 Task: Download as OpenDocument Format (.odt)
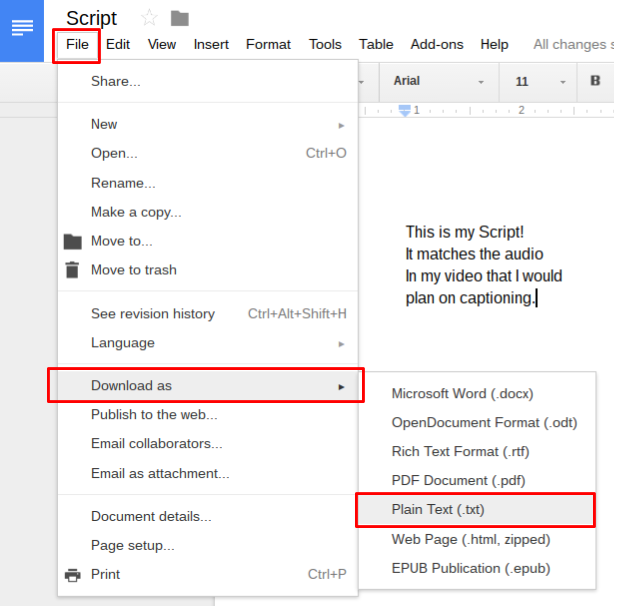pos(476,423)
